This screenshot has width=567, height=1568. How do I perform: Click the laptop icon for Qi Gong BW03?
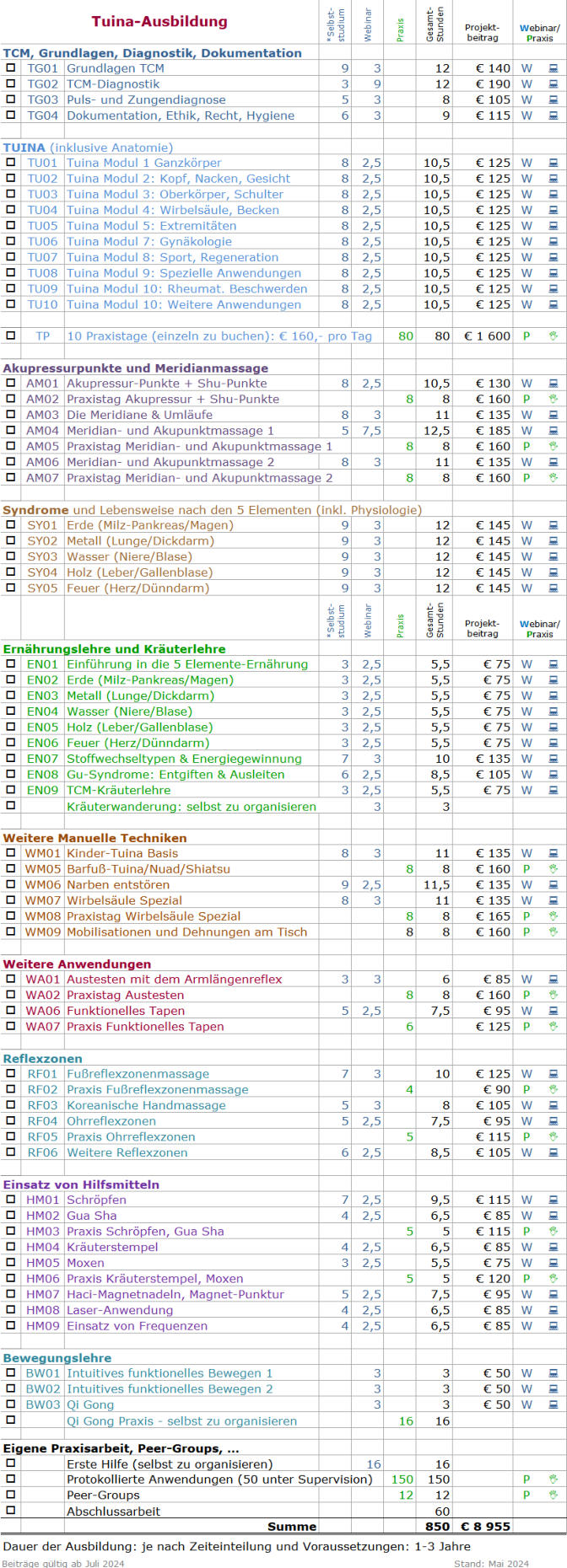coord(553,1404)
